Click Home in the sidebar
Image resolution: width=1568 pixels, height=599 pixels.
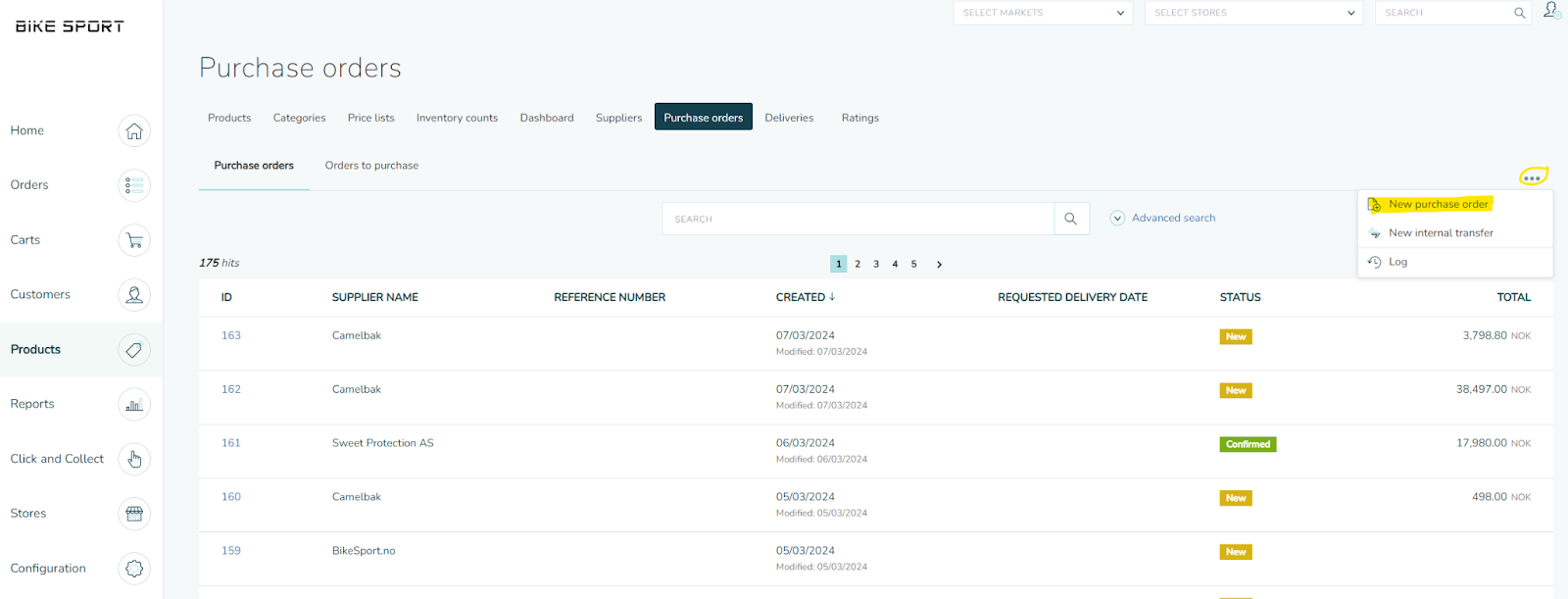(x=27, y=130)
